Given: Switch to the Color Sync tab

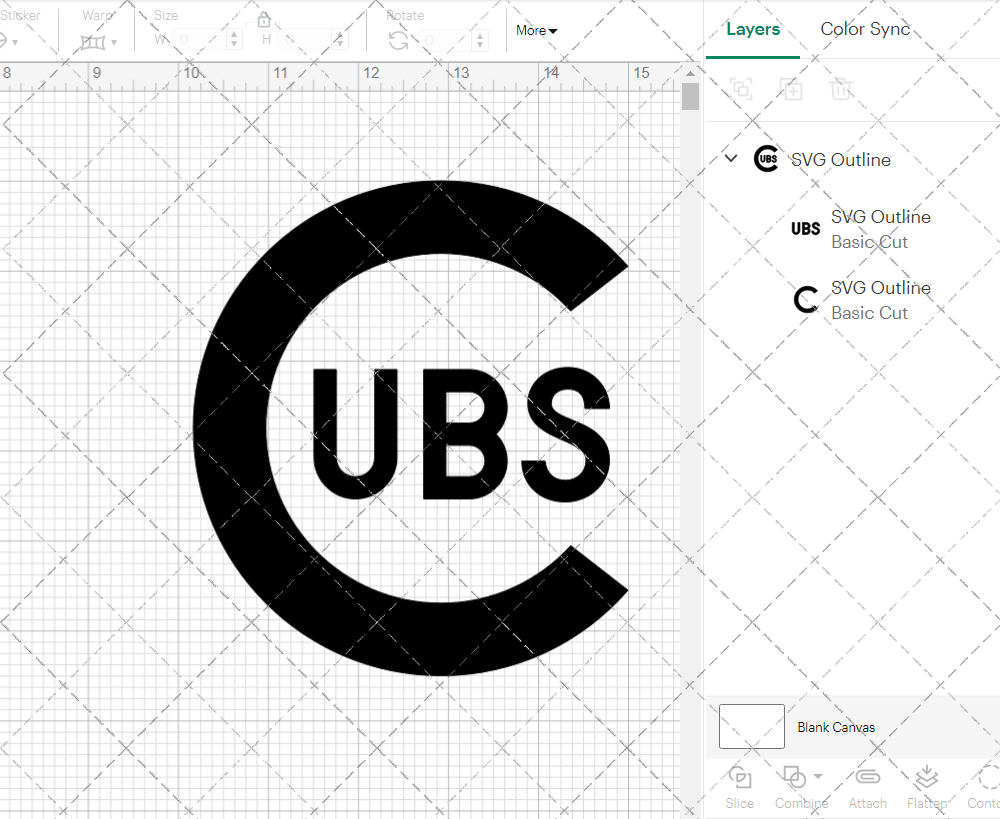Looking at the screenshot, I should tap(865, 29).
